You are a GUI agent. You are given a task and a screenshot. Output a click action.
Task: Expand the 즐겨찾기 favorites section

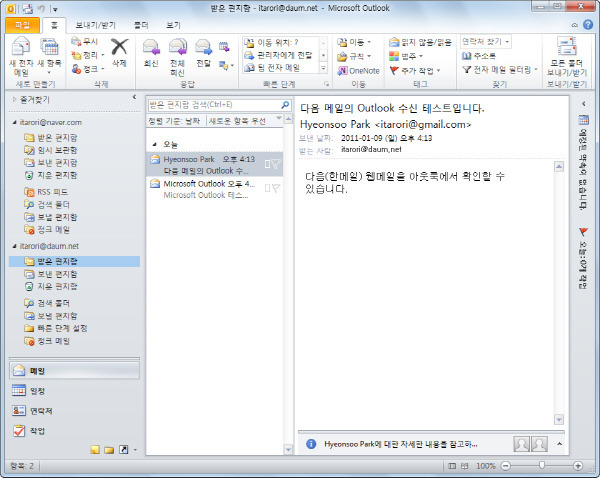click(15, 100)
